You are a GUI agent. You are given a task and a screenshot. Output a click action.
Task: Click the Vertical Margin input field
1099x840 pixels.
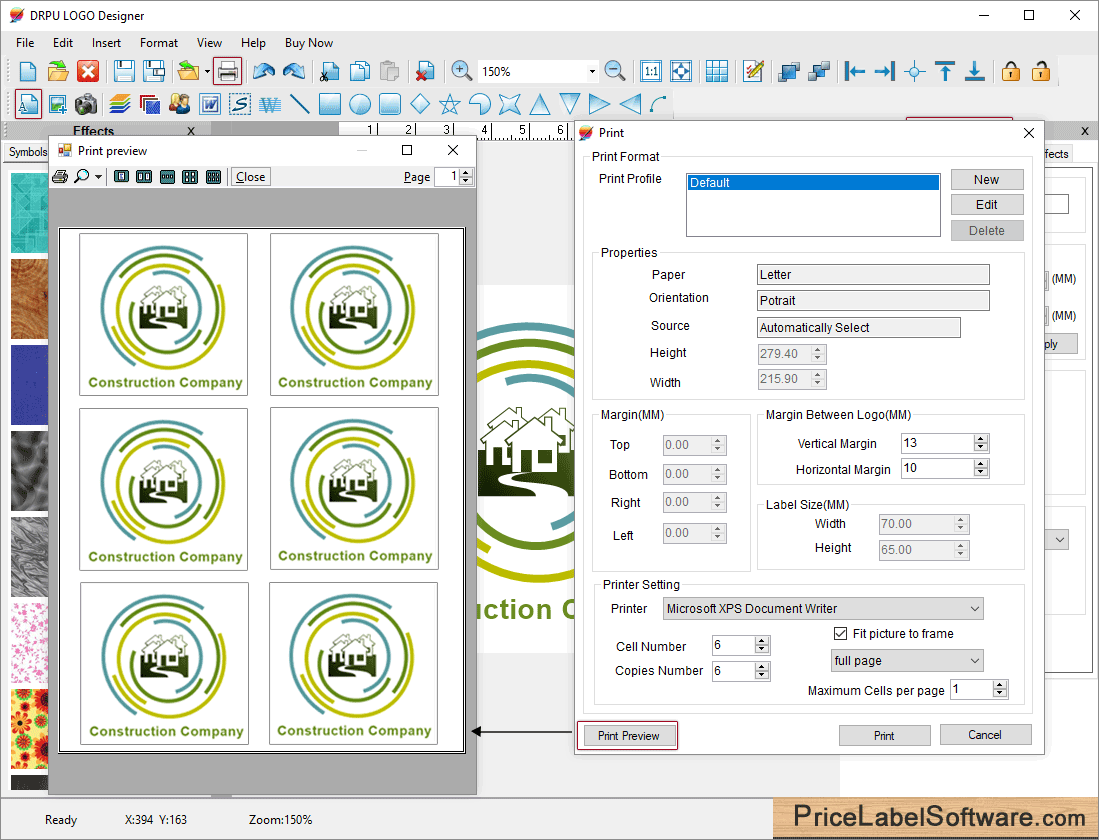click(x=937, y=443)
